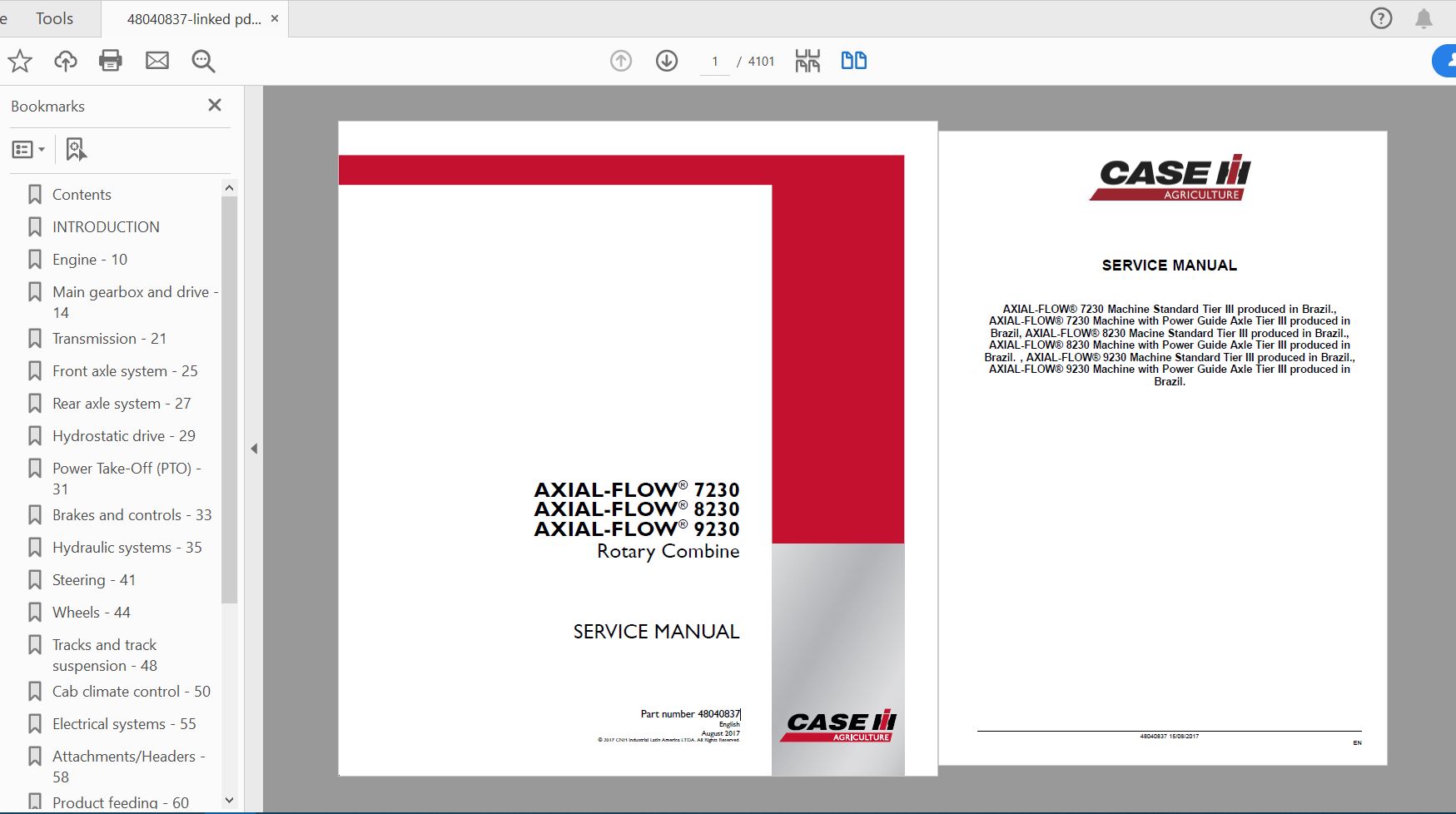
Task: Send file by email envelope icon
Action: tap(157, 61)
